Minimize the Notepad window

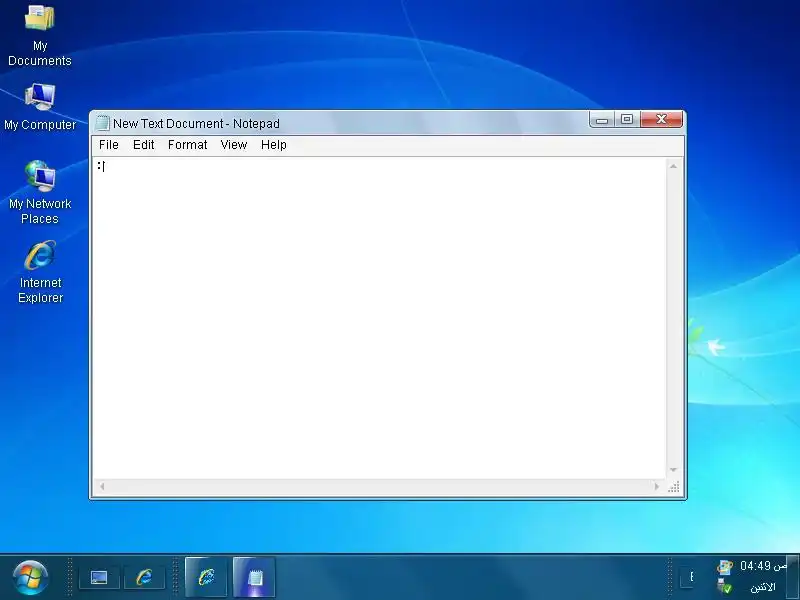click(602, 120)
